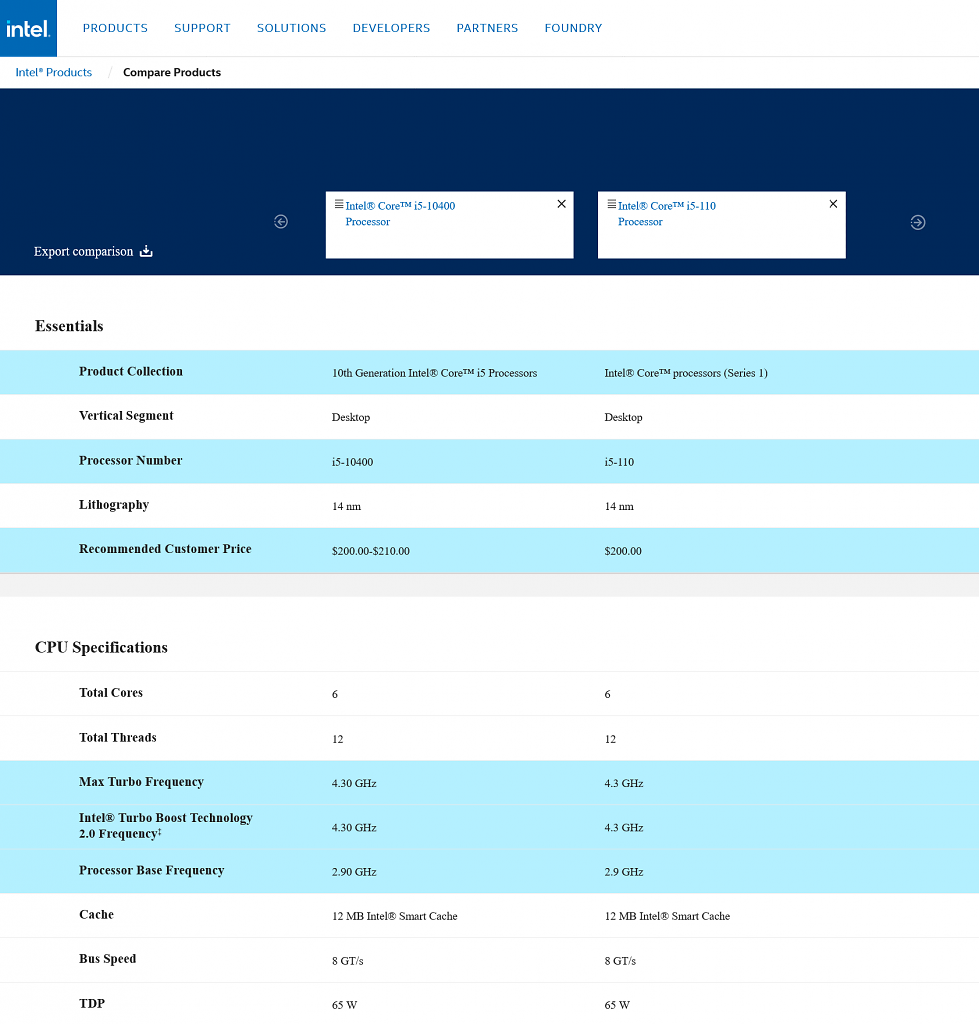Open the Solutions menu

pyautogui.click(x=291, y=28)
